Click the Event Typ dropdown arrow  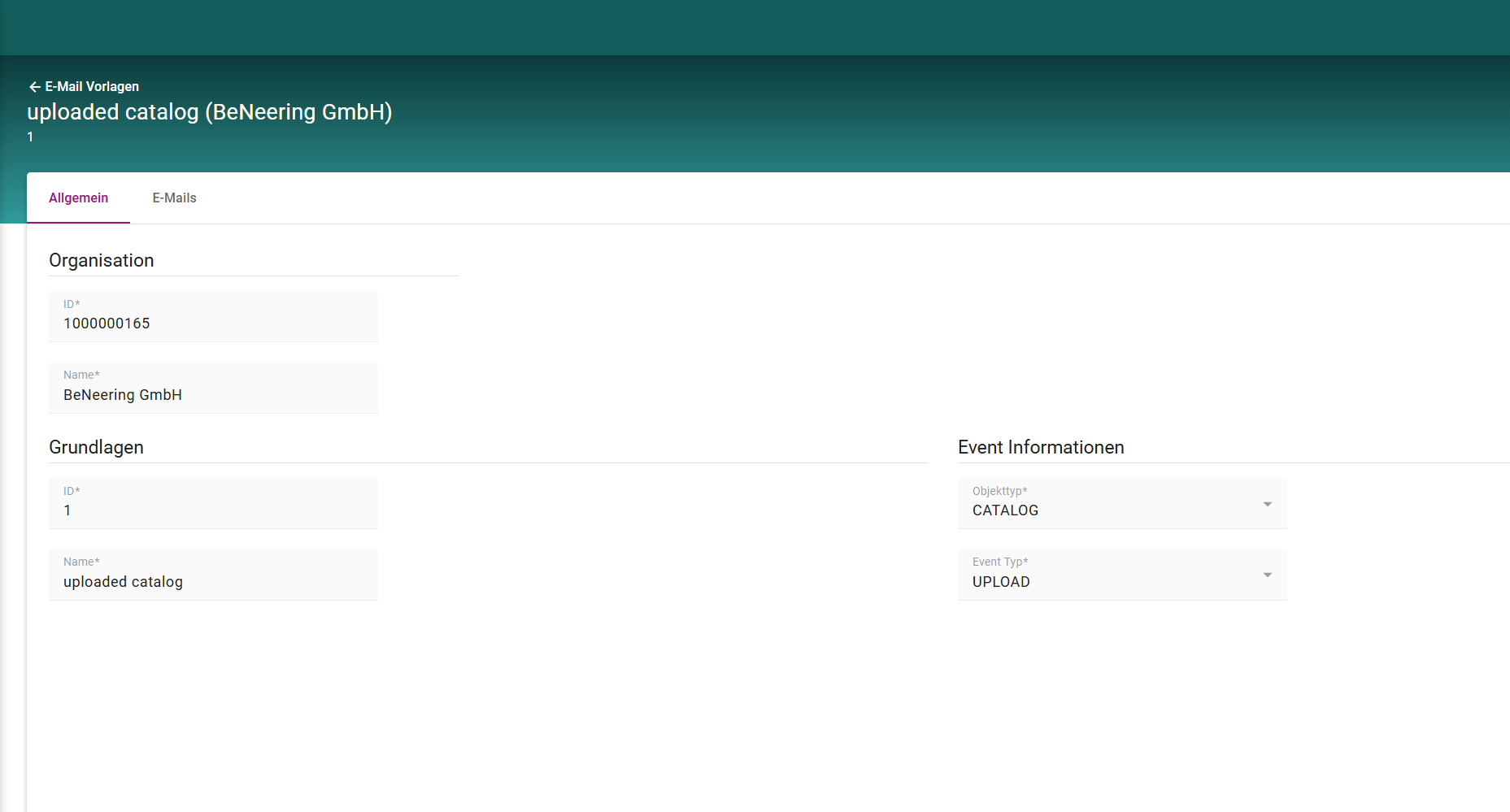(1267, 575)
